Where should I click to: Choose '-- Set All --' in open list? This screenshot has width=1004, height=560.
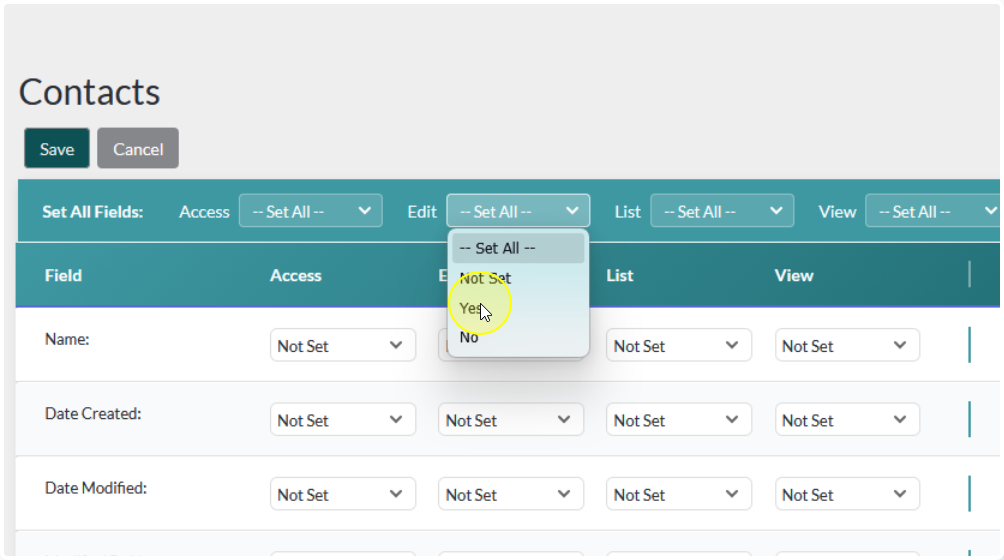click(x=517, y=248)
